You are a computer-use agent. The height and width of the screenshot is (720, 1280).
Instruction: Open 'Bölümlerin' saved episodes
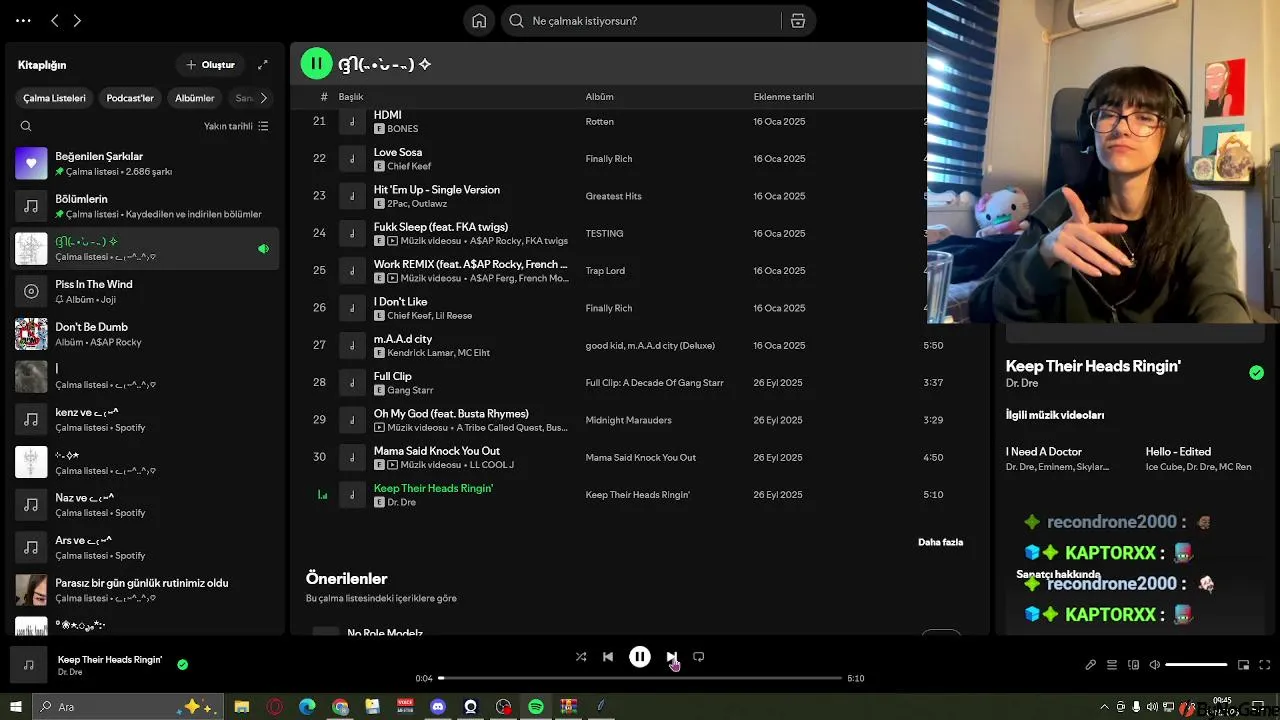[146, 206]
